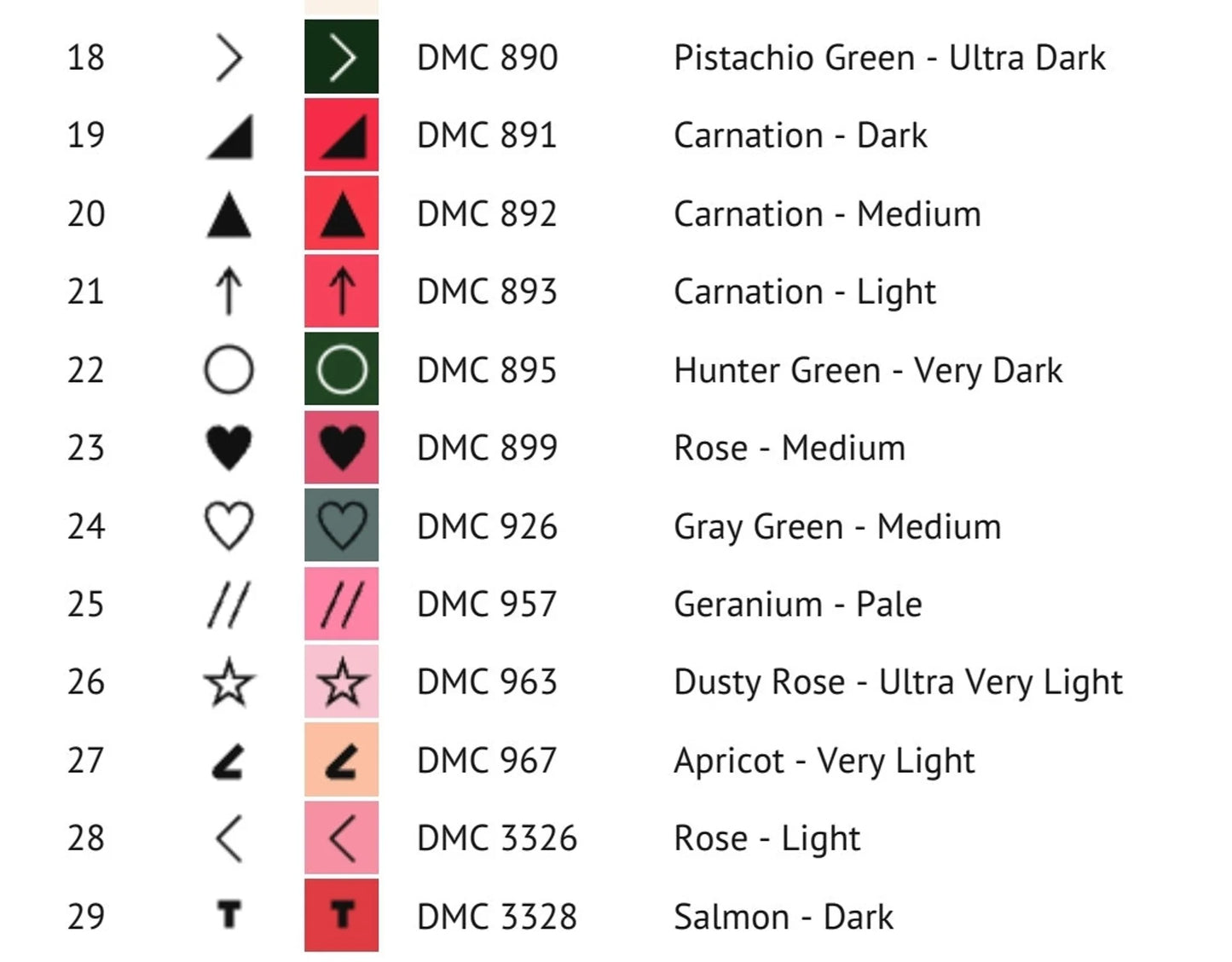Click the DMC 3328 code text

pos(496,917)
